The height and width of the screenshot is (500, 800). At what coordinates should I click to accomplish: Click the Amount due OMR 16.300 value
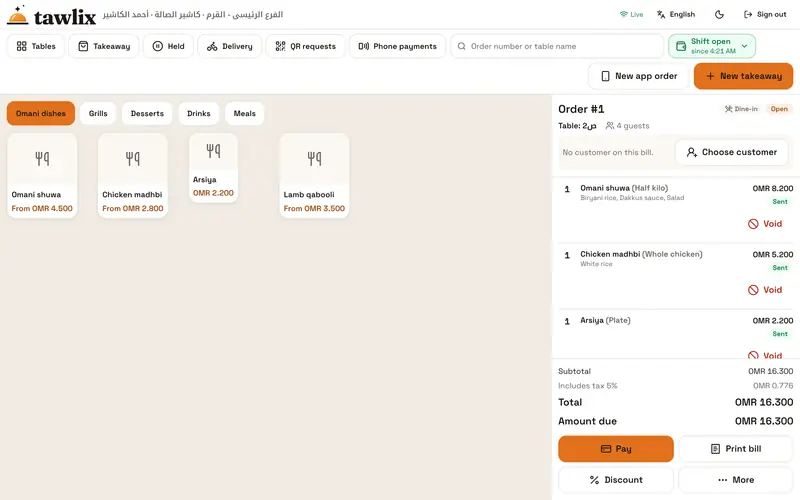(x=764, y=421)
